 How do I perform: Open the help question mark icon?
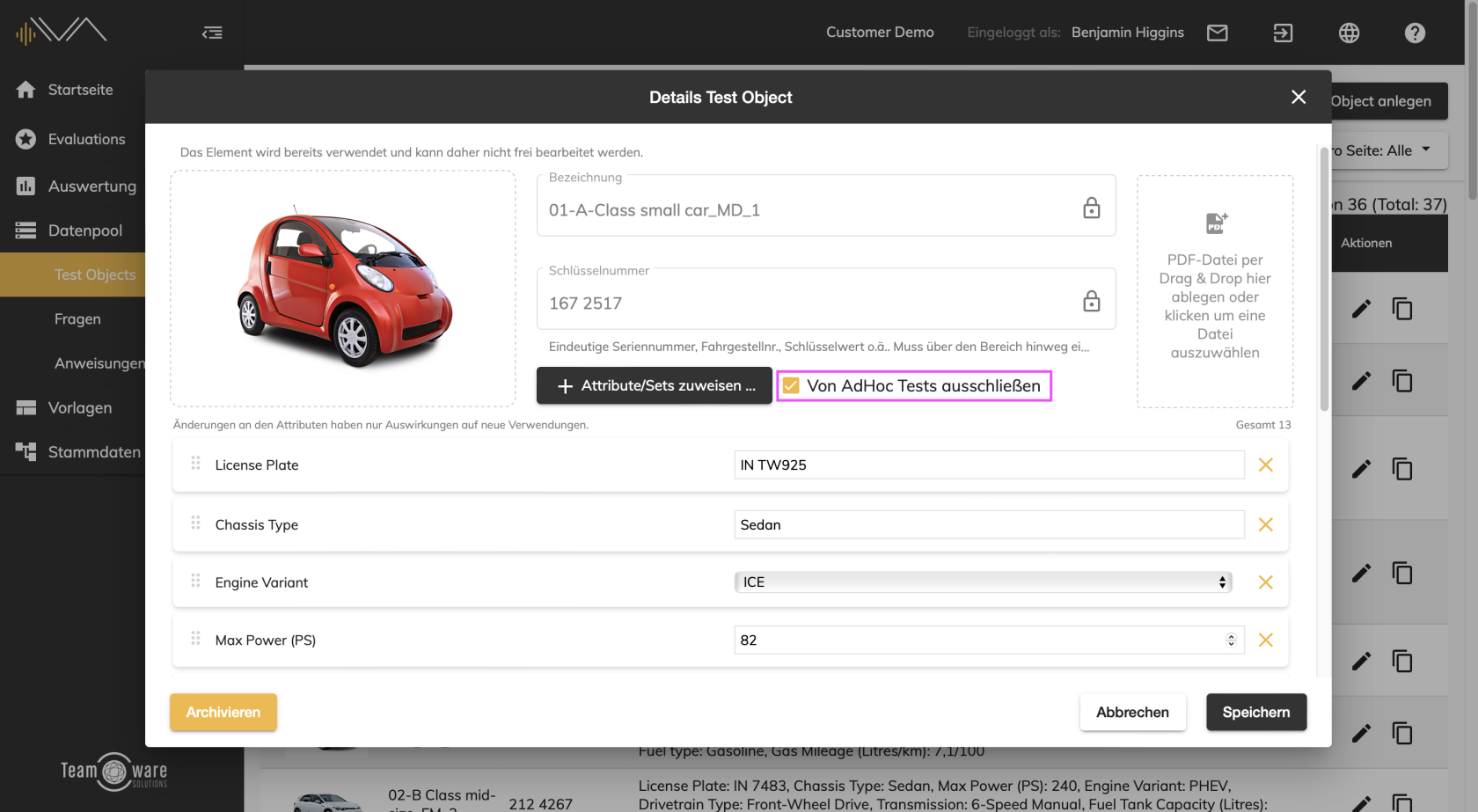pos(1415,33)
